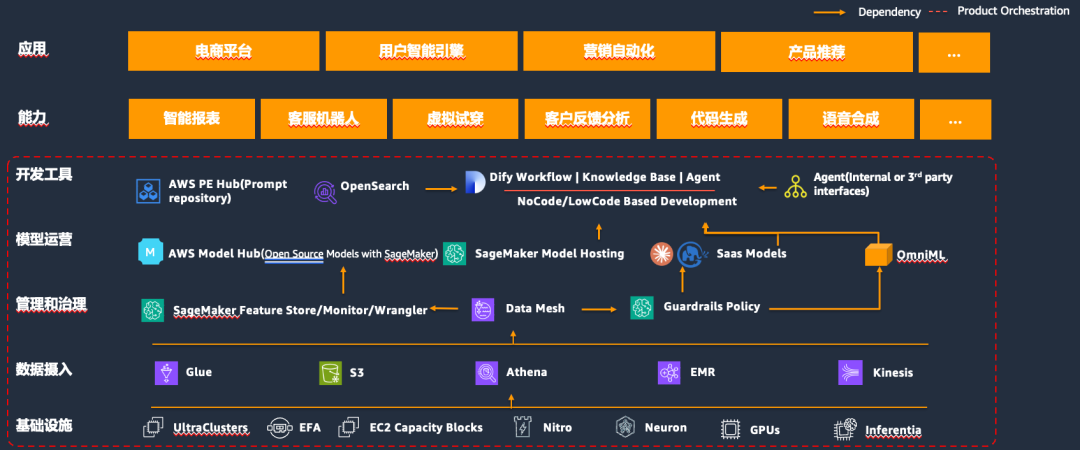Select the 虚拟试穿 capability box
Screen dimensions: 1080x450
[x=455, y=119]
